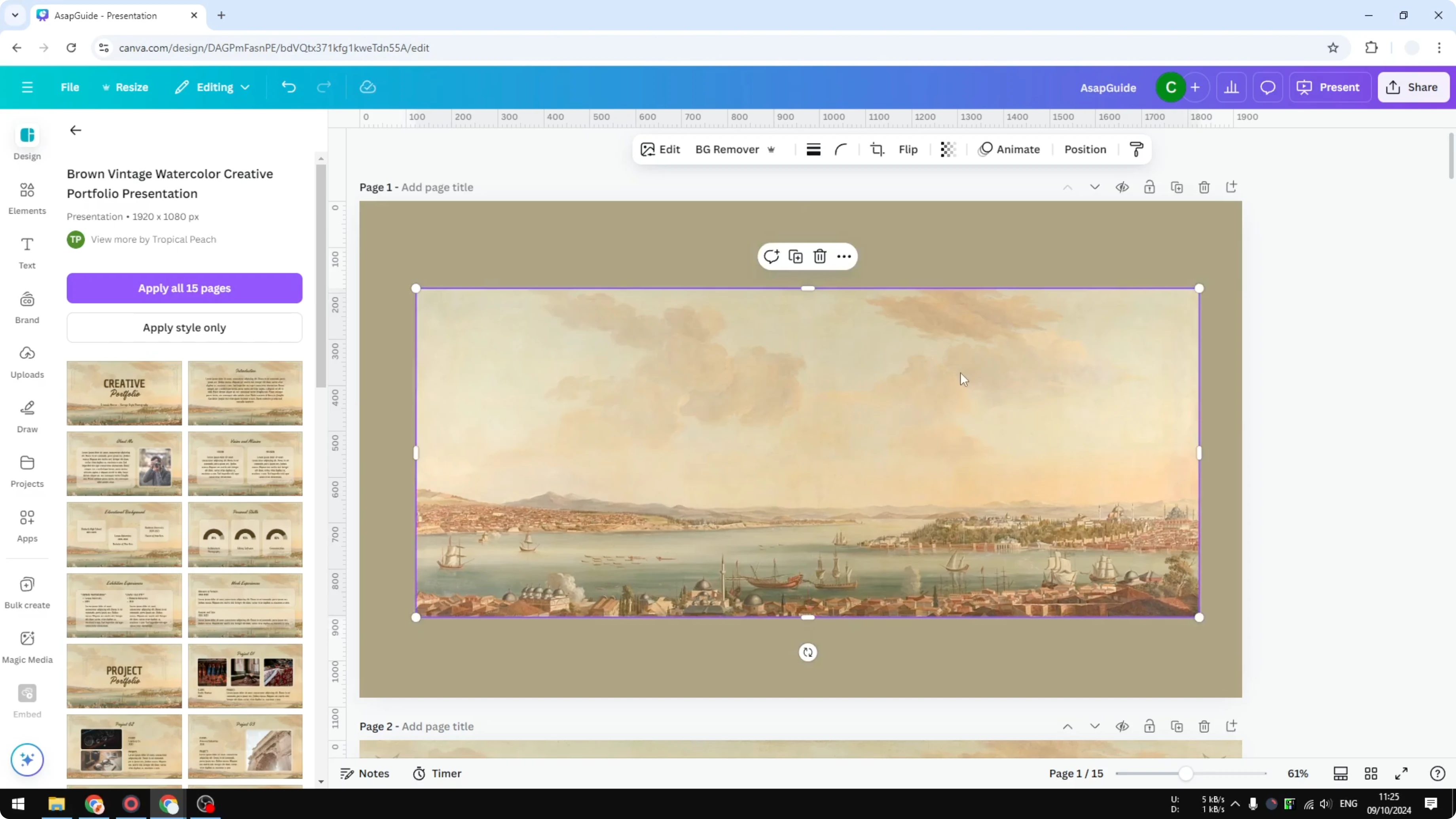
Task: Add a collaborator with plus button
Action: (x=1195, y=87)
